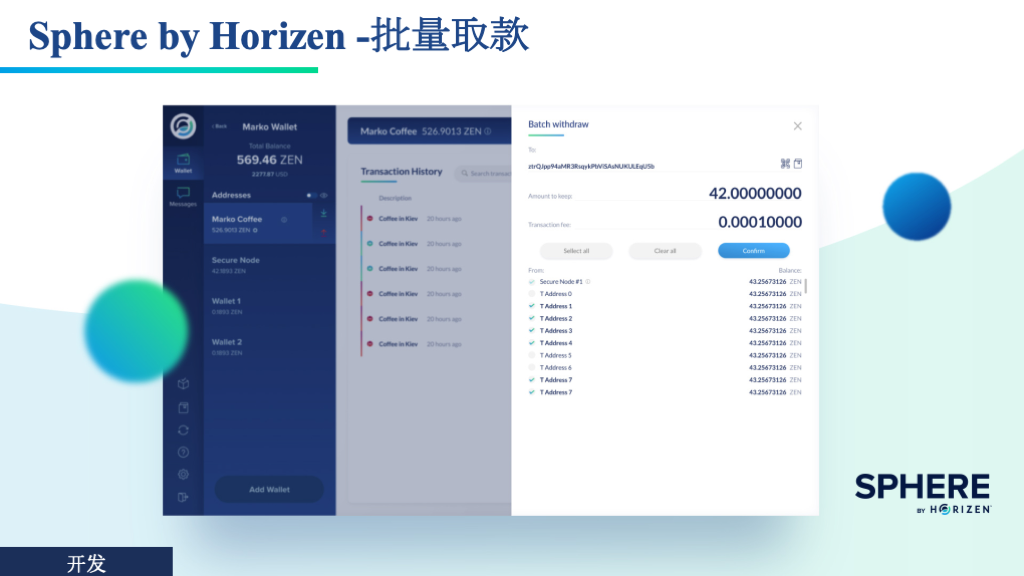
Task: Click the Search transactions box
Action: [x=484, y=174]
